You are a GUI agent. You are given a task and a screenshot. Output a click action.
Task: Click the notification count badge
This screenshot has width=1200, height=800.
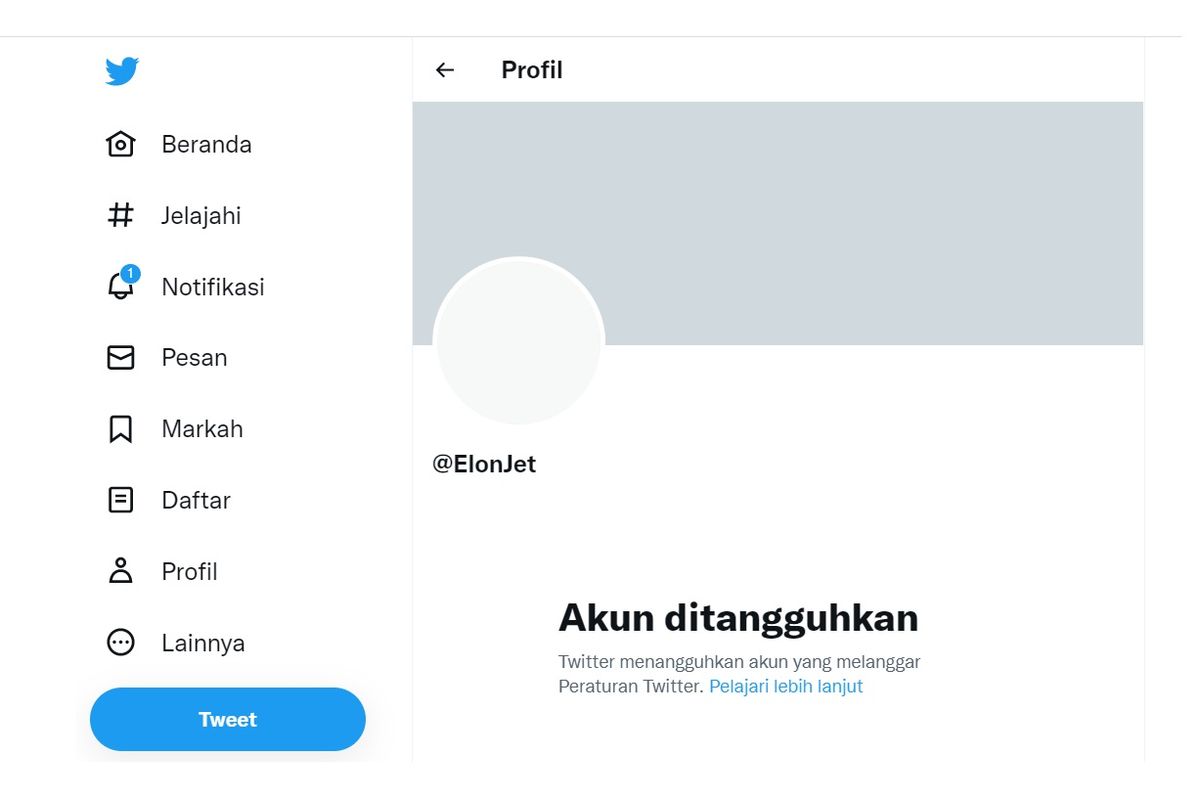click(x=131, y=271)
